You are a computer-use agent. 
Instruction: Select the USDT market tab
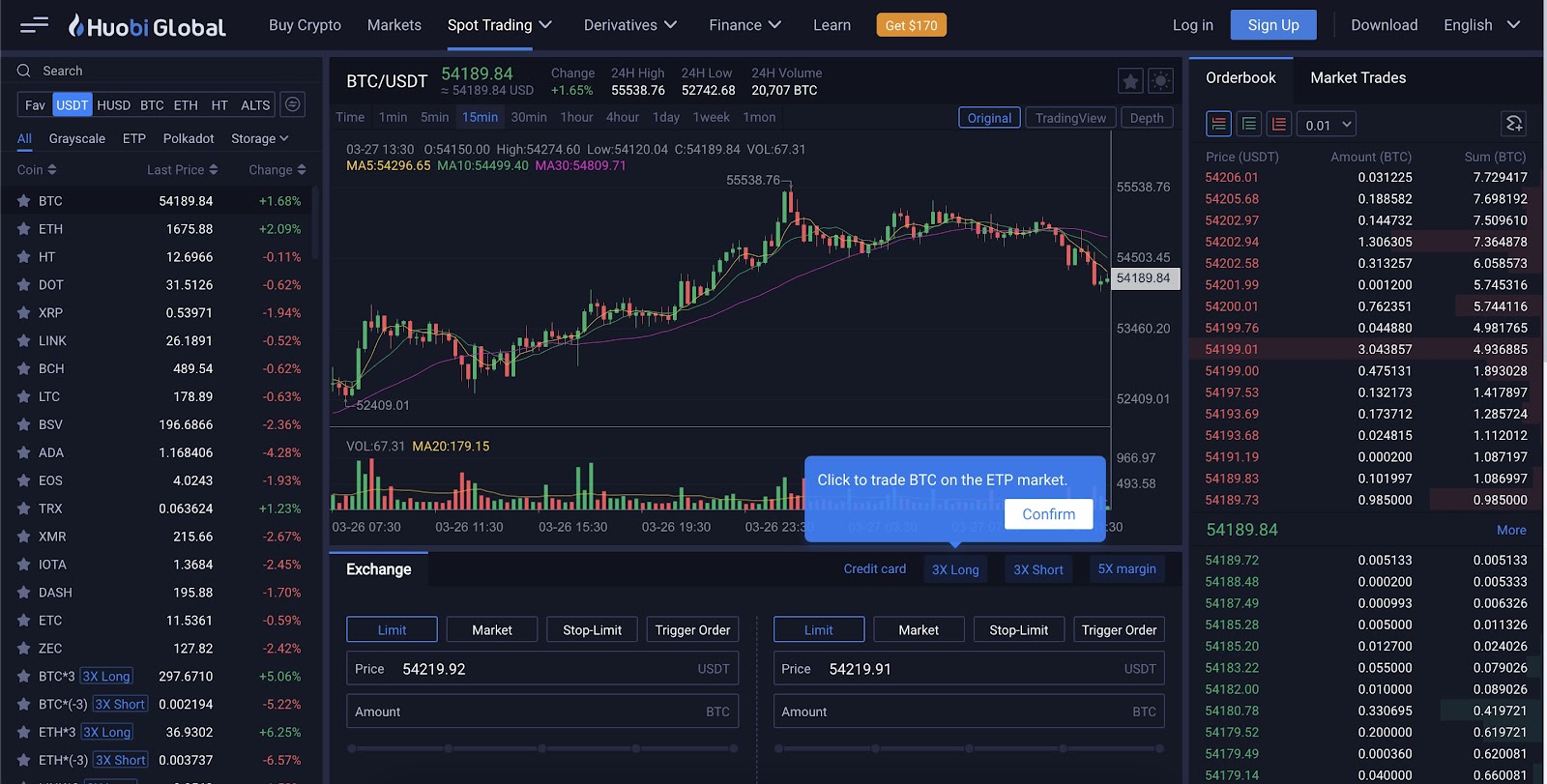pyautogui.click(x=73, y=104)
